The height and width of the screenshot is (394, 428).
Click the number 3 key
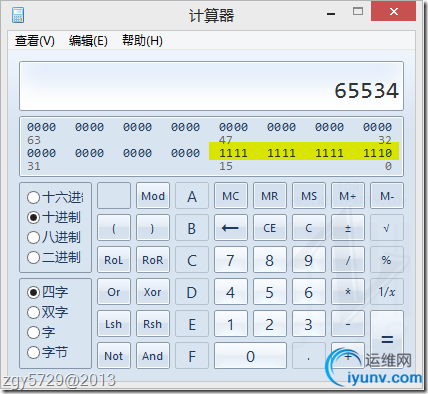(309, 324)
